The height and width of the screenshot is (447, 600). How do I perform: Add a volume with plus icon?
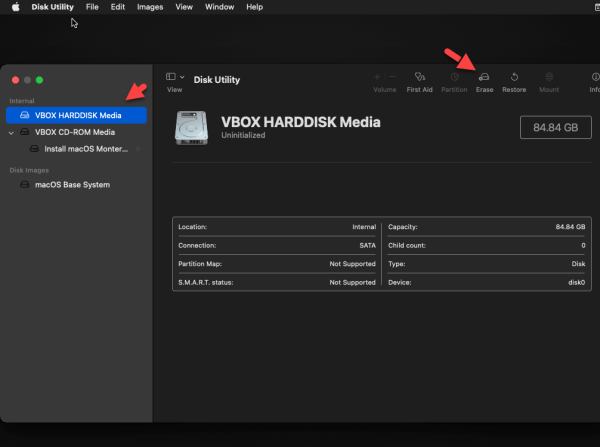pyautogui.click(x=377, y=77)
